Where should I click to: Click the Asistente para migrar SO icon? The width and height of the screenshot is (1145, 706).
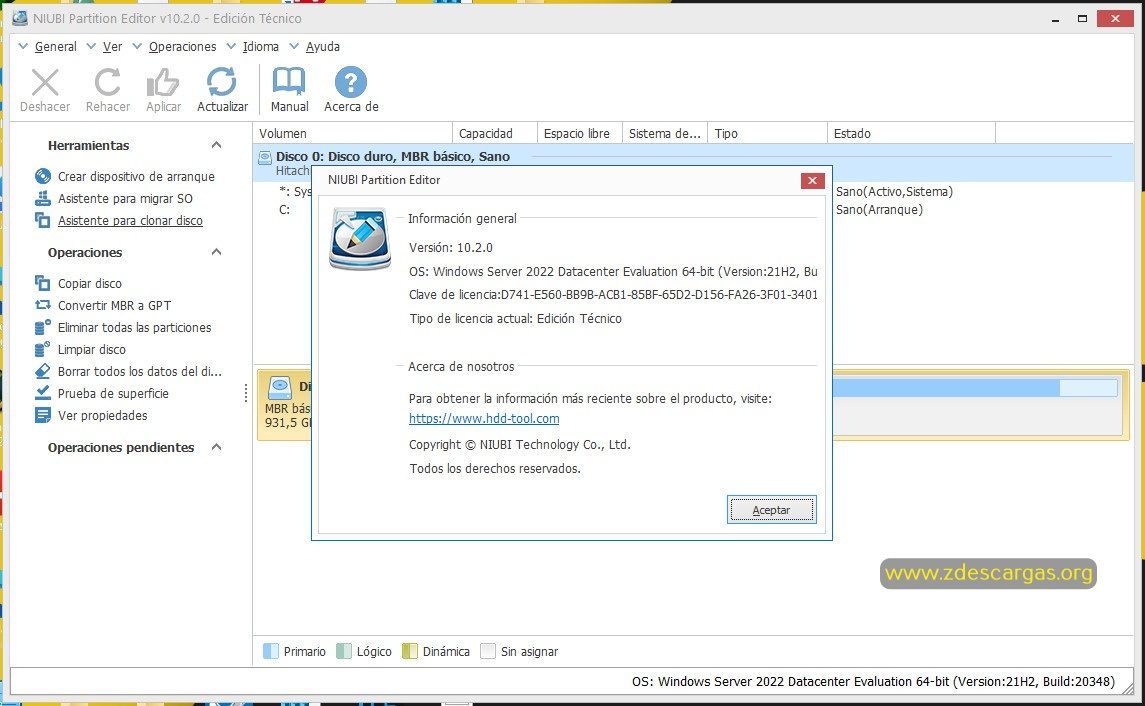(x=43, y=198)
